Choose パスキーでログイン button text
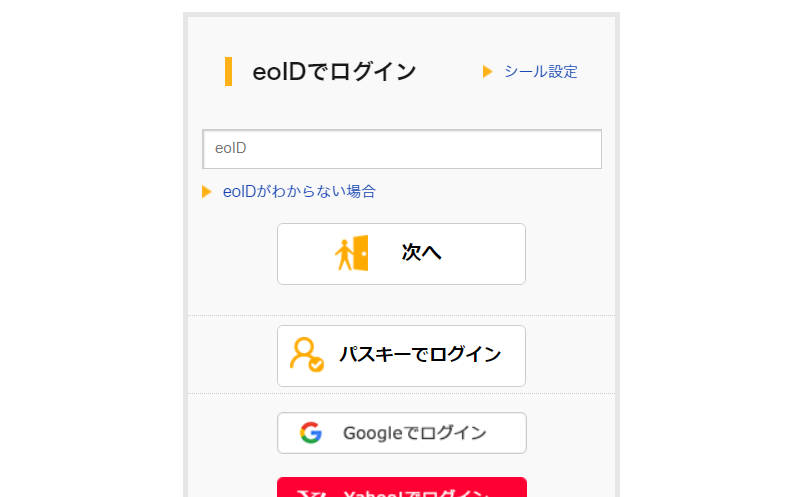The image size is (803, 497). [x=420, y=355]
